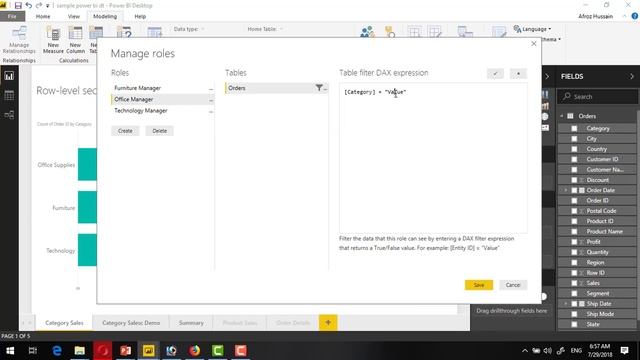Expand the Ship Date hierarchy
This screenshot has height=360, width=640.
click(565, 304)
